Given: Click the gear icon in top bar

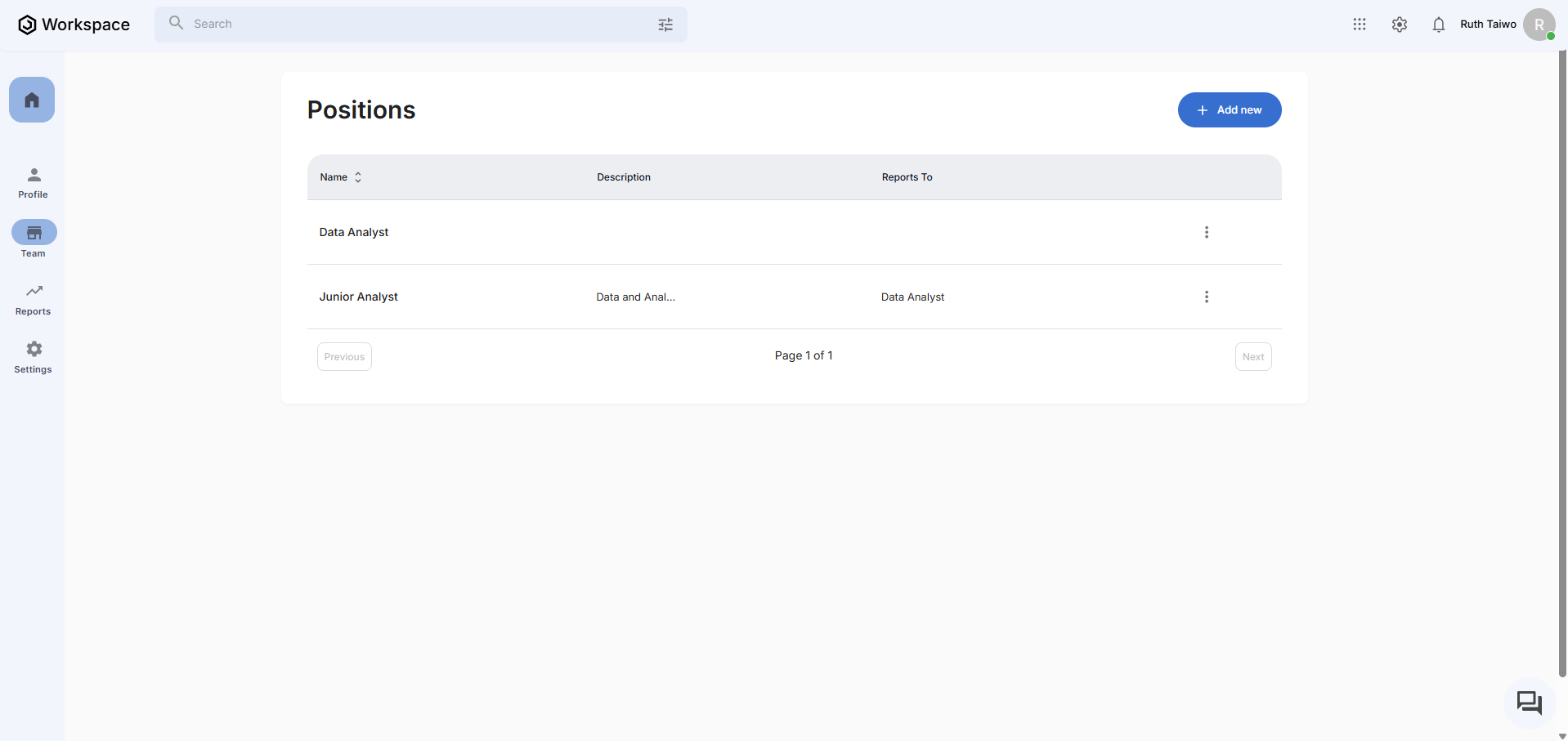Looking at the screenshot, I should [1399, 25].
